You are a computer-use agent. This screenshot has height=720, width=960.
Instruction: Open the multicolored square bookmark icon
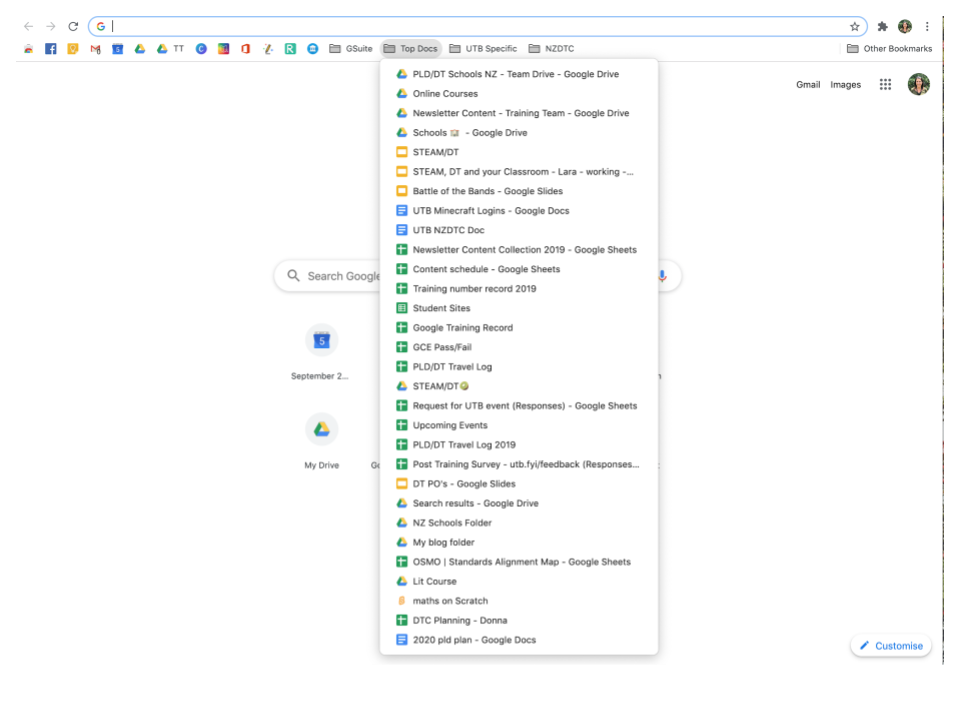(x=223, y=49)
